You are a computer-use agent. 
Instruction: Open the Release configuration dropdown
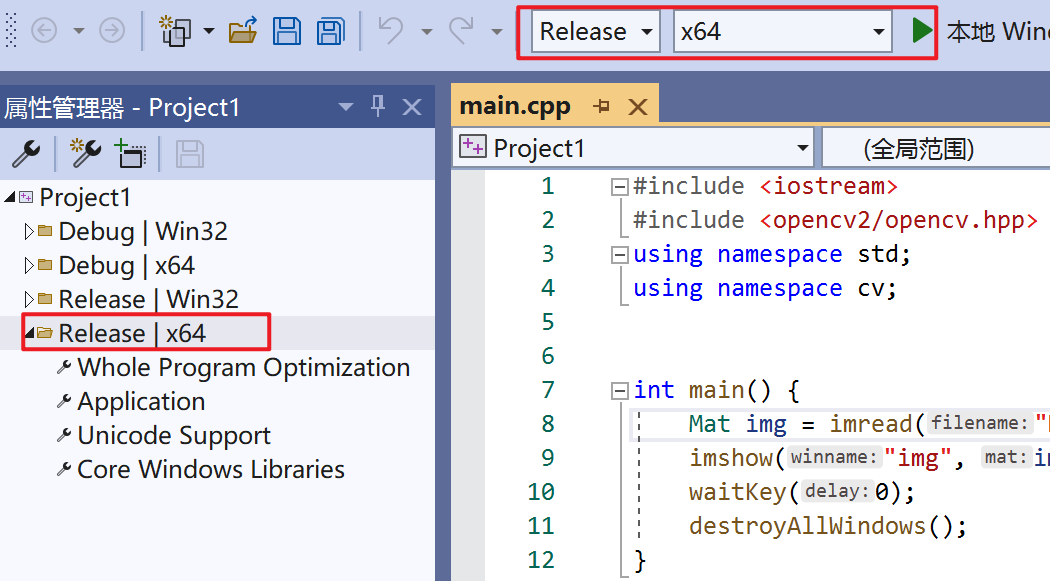596,31
